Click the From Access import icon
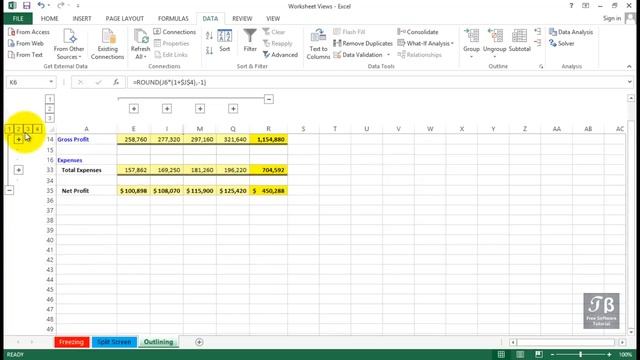Viewport: 640px width, 360px height. pos(11,32)
